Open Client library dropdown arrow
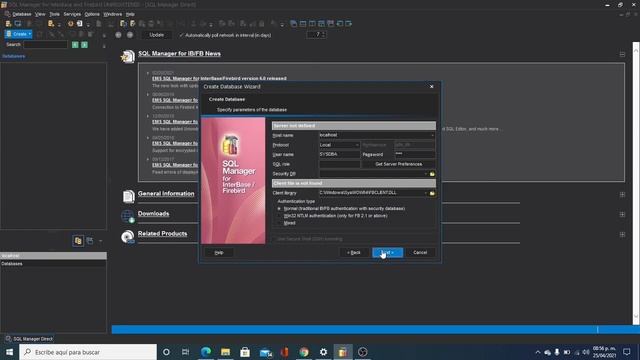The width and height of the screenshot is (640, 360). click(426, 193)
